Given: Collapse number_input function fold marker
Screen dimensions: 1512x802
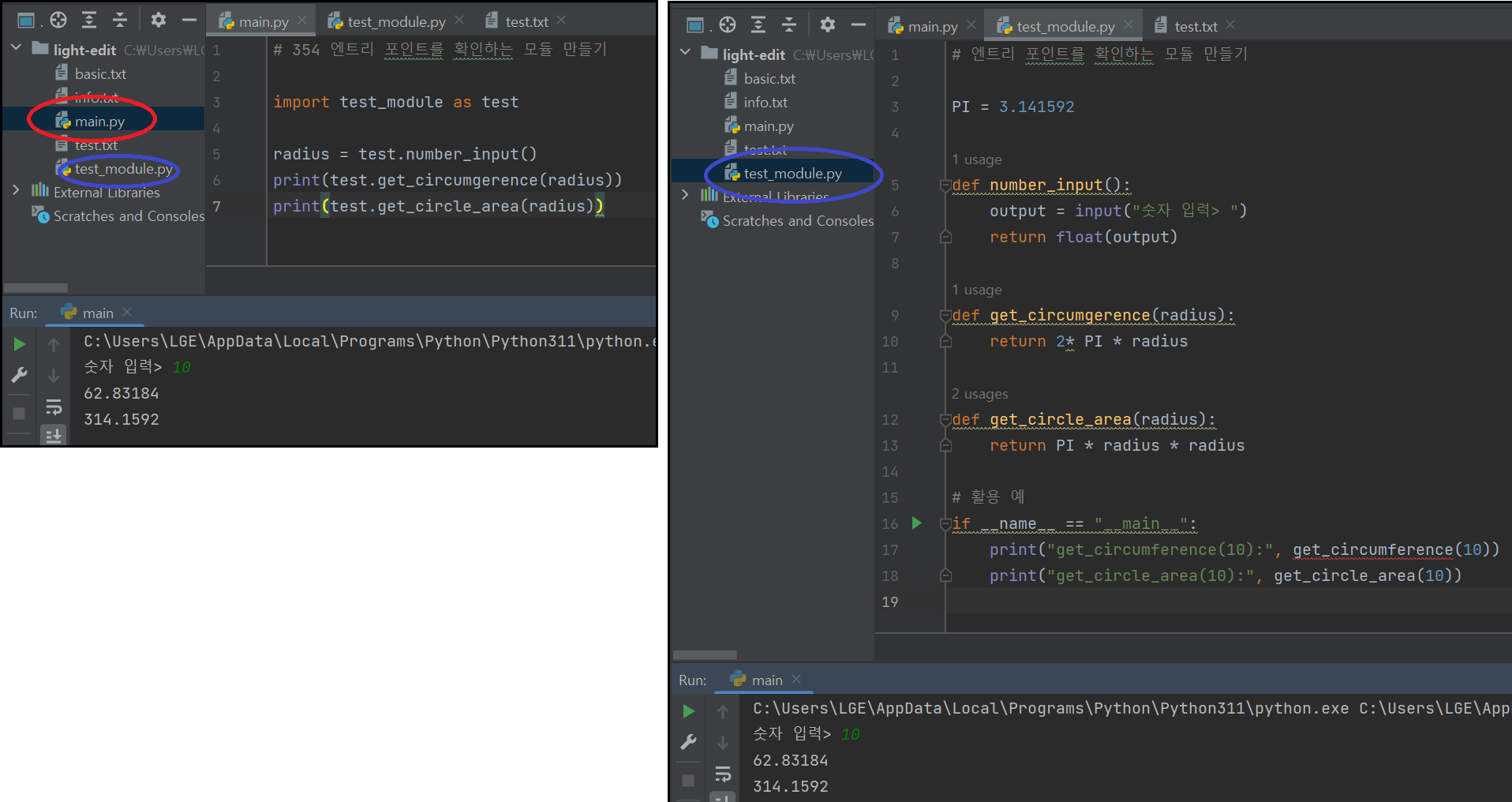Looking at the screenshot, I should [x=945, y=186].
